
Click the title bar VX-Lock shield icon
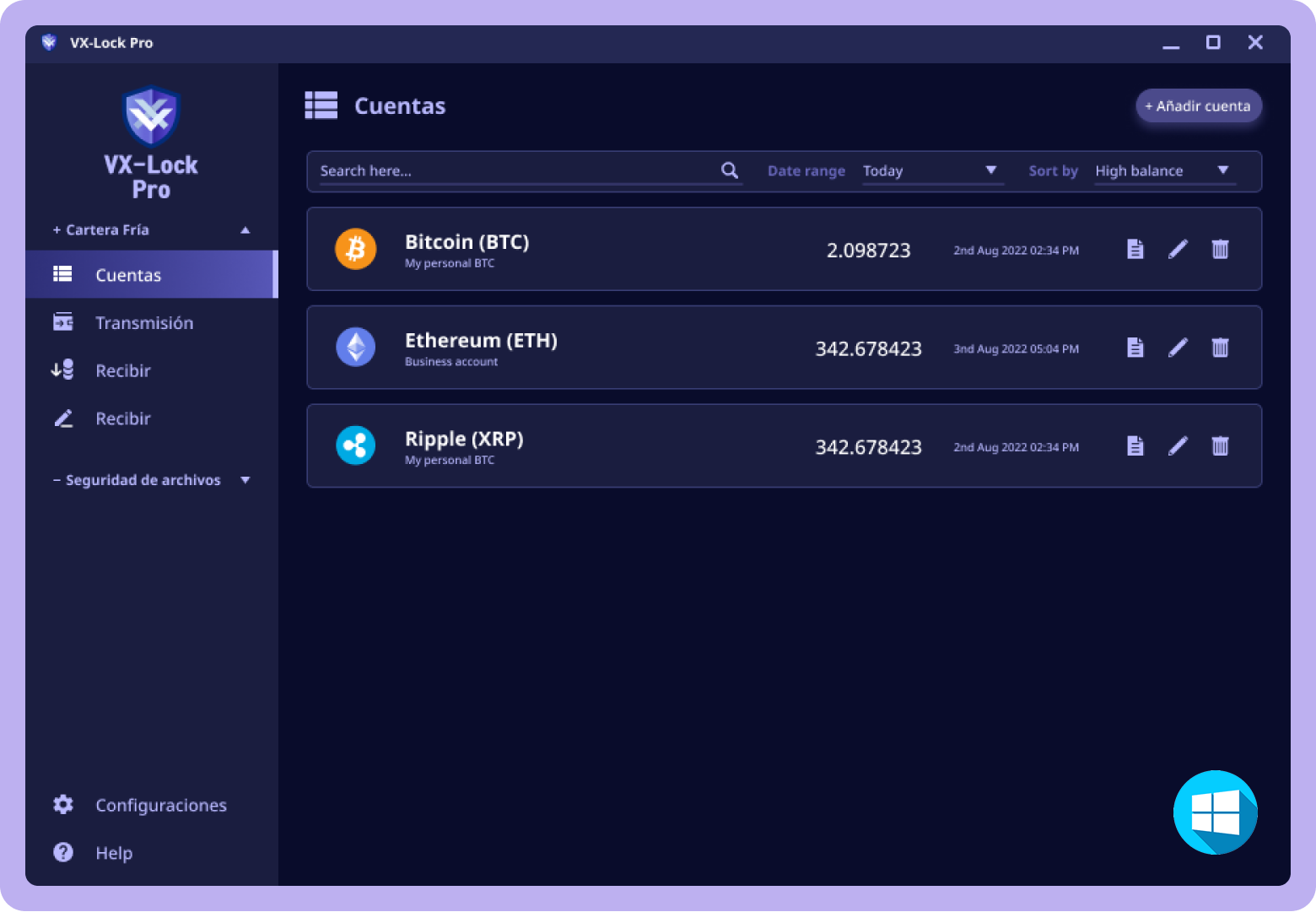pos(49,42)
